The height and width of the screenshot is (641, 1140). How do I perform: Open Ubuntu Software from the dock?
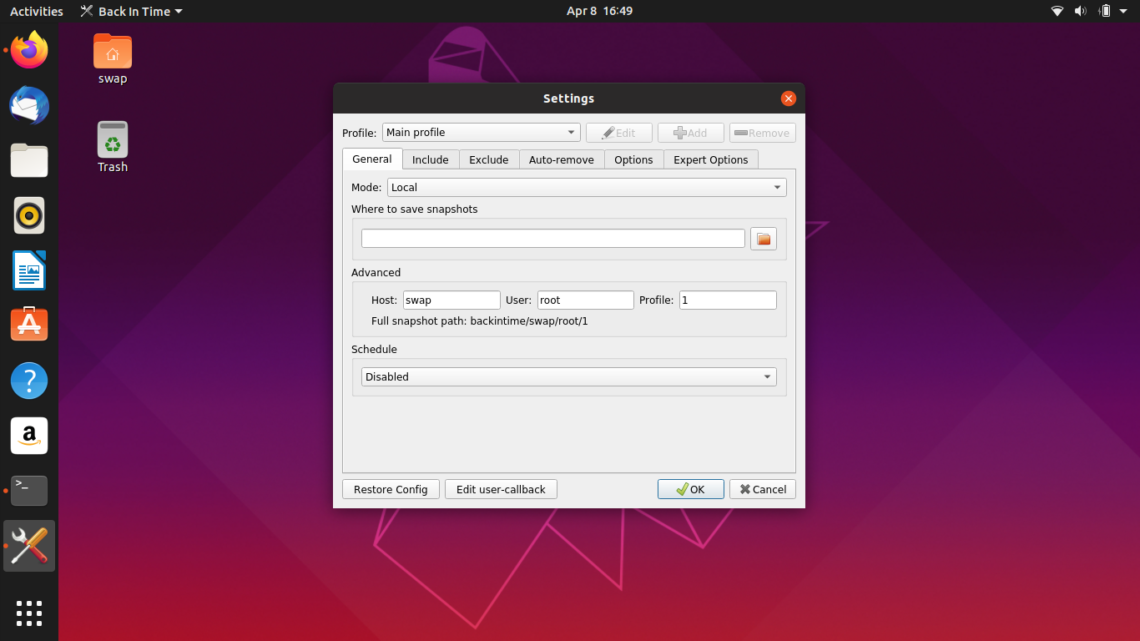[29, 325]
